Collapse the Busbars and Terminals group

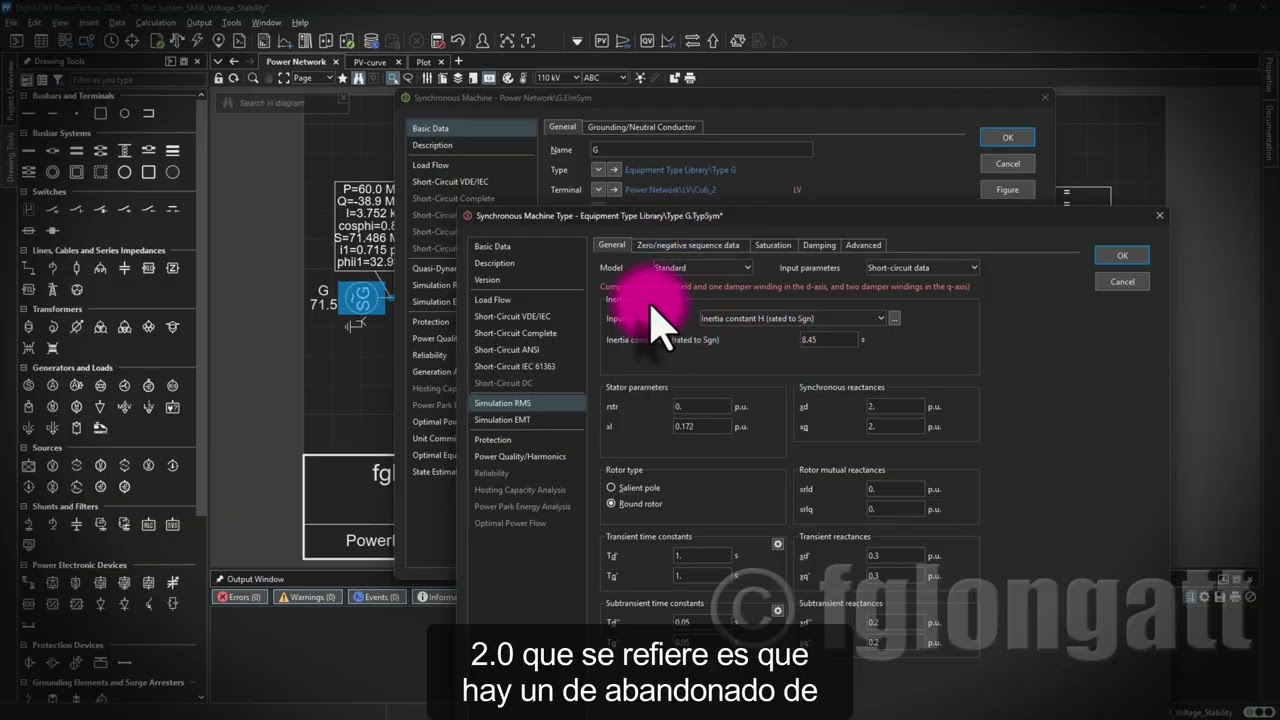tap(25, 96)
